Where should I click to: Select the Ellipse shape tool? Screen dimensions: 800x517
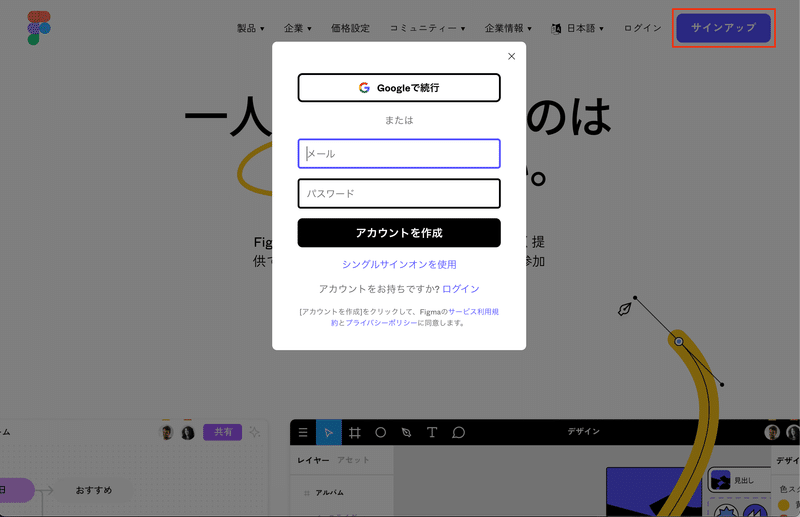coord(381,433)
